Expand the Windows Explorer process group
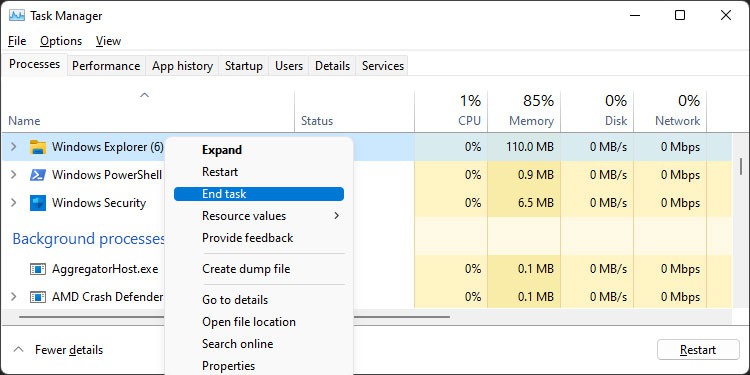The height and width of the screenshot is (375, 750). click(13, 147)
